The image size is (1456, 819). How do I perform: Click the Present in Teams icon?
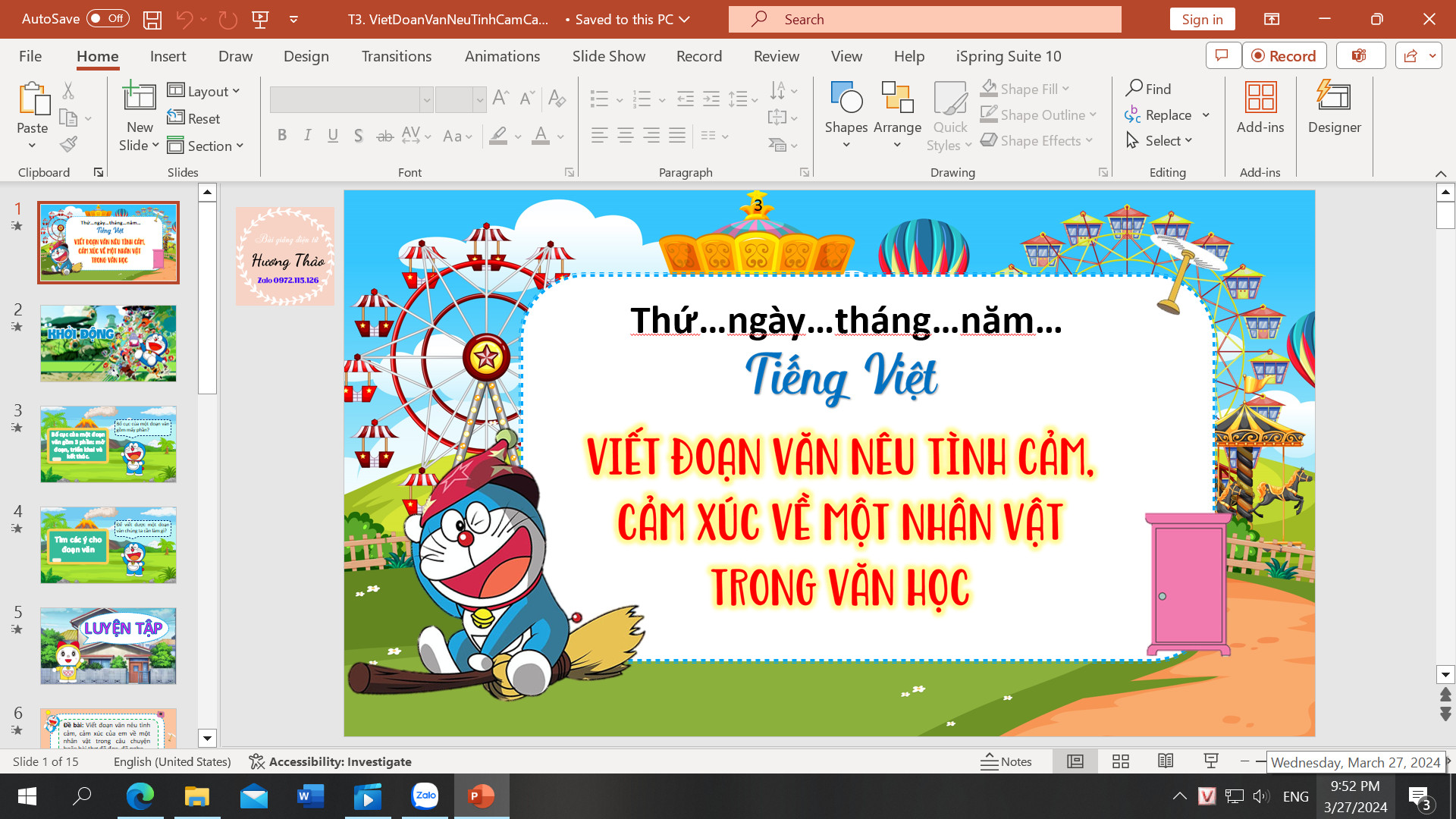1360,55
